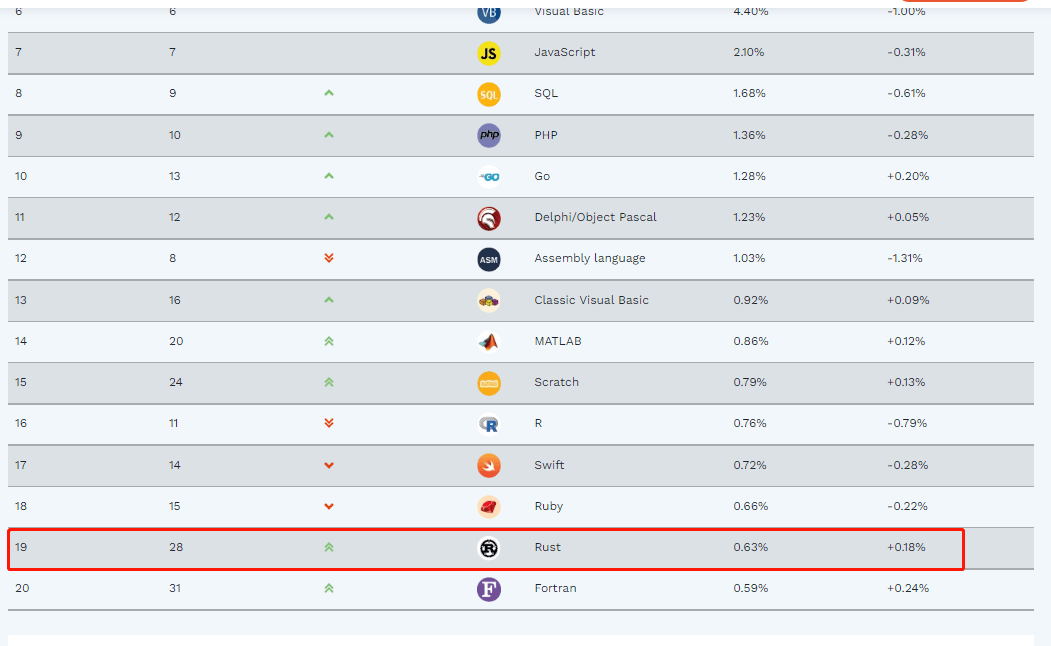Click the purple Fortran F icon
This screenshot has width=1051, height=646.
(x=489, y=589)
